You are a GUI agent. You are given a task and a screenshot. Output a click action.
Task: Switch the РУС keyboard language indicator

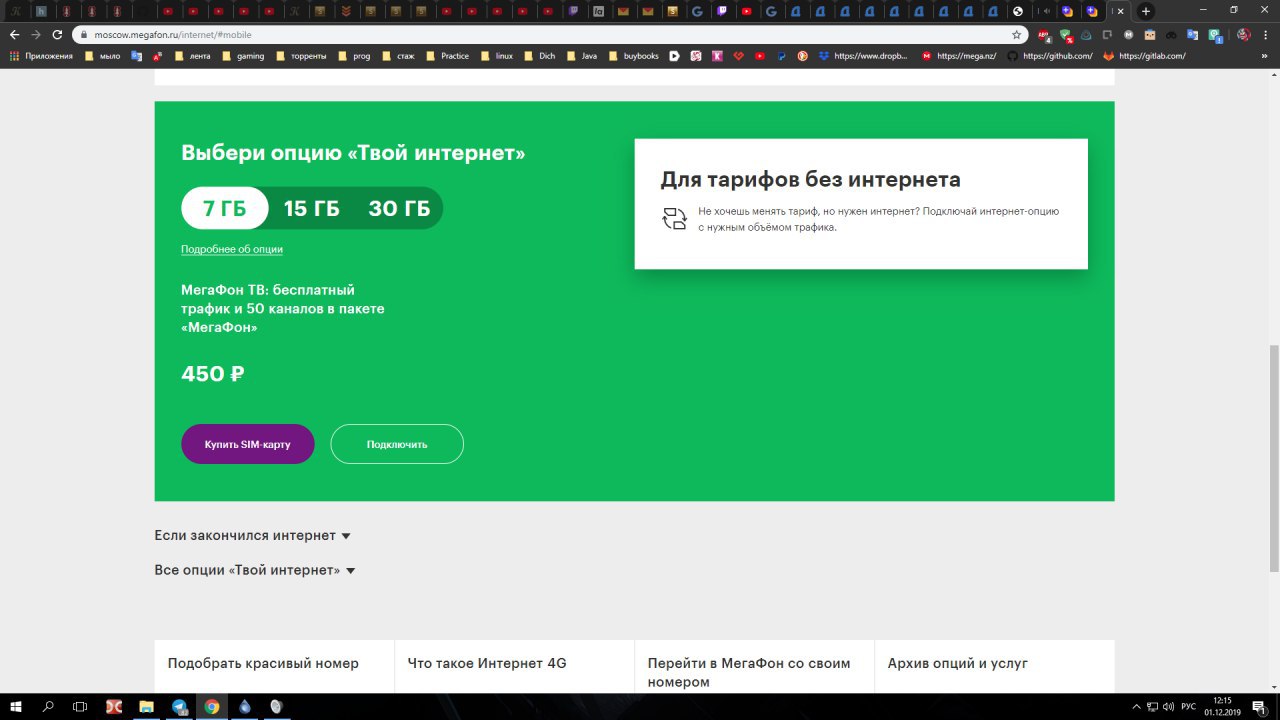pyautogui.click(x=1188, y=706)
